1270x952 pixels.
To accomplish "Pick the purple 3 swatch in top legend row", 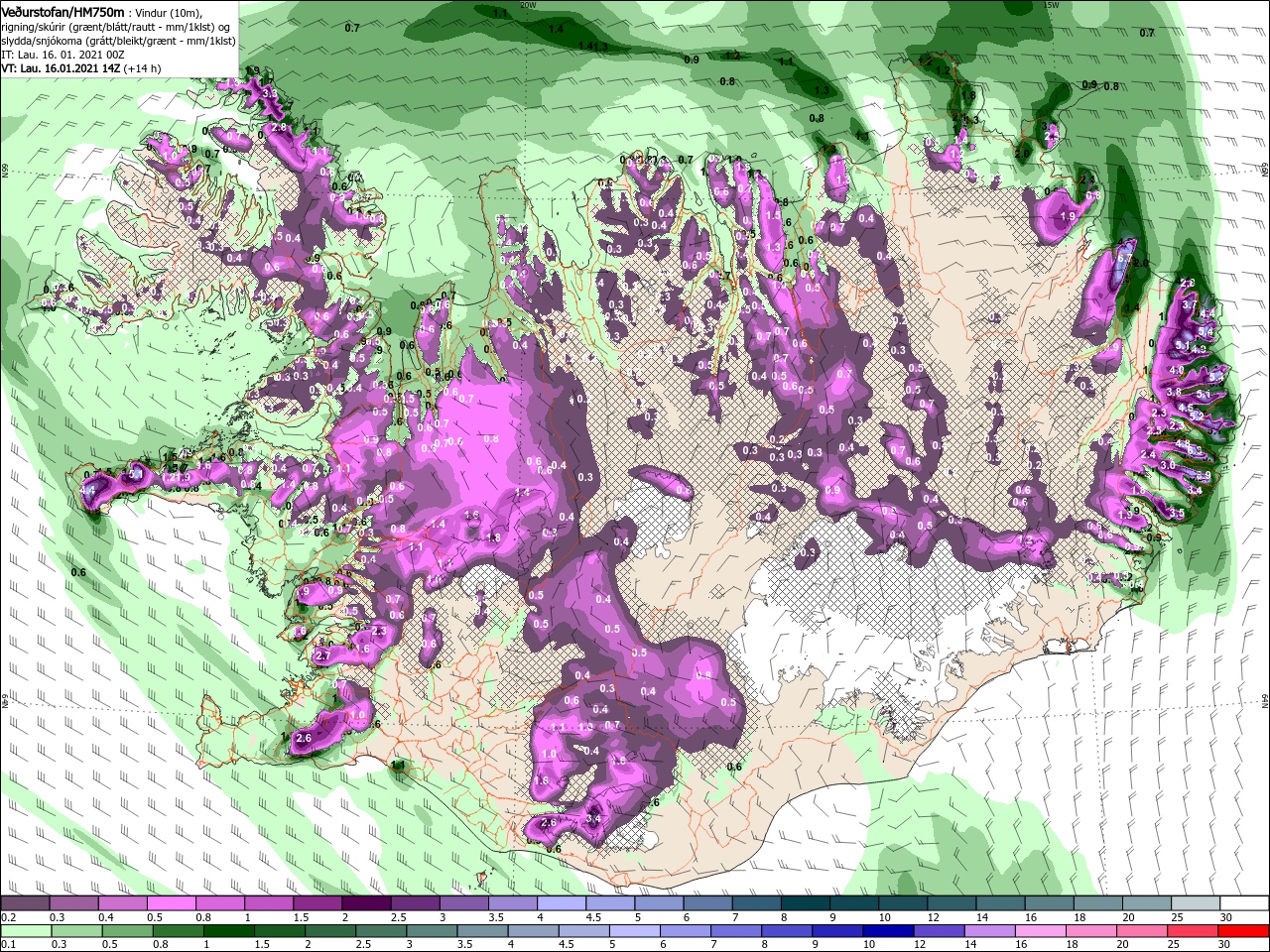I will click(x=464, y=903).
